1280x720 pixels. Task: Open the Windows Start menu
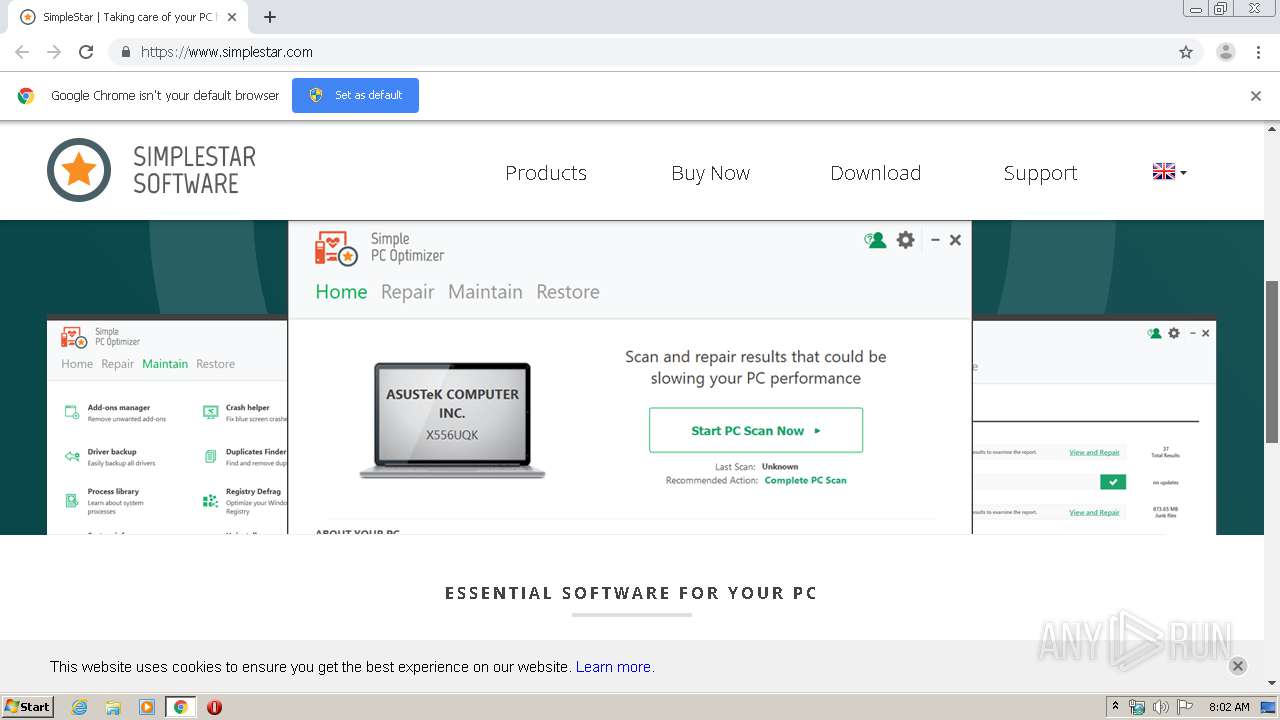tap(28, 706)
